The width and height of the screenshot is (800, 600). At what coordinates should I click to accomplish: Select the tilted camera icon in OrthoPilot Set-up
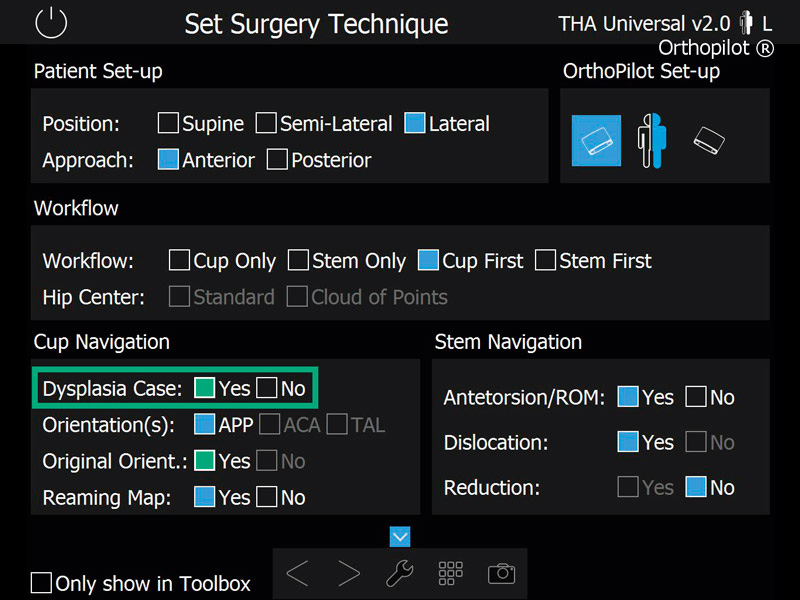[708, 141]
